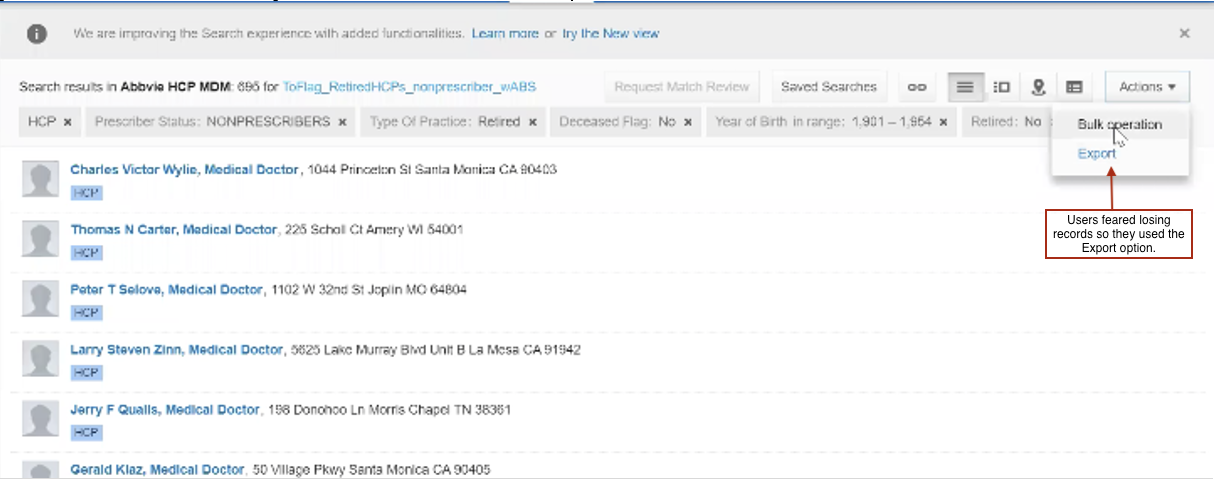This screenshot has width=1216, height=484.
Task: Click the HCP tag under Charles Victor Wylie
Action: (87, 193)
